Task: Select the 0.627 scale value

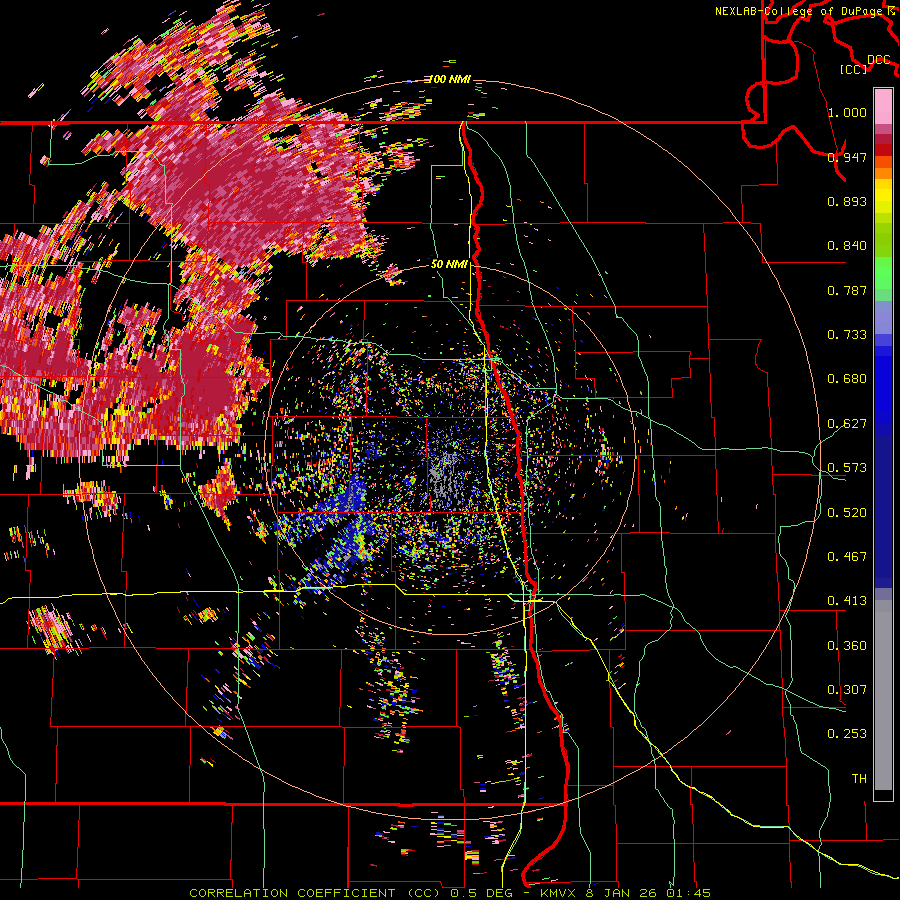Action: pyautogui.click(x=847, y=424)
